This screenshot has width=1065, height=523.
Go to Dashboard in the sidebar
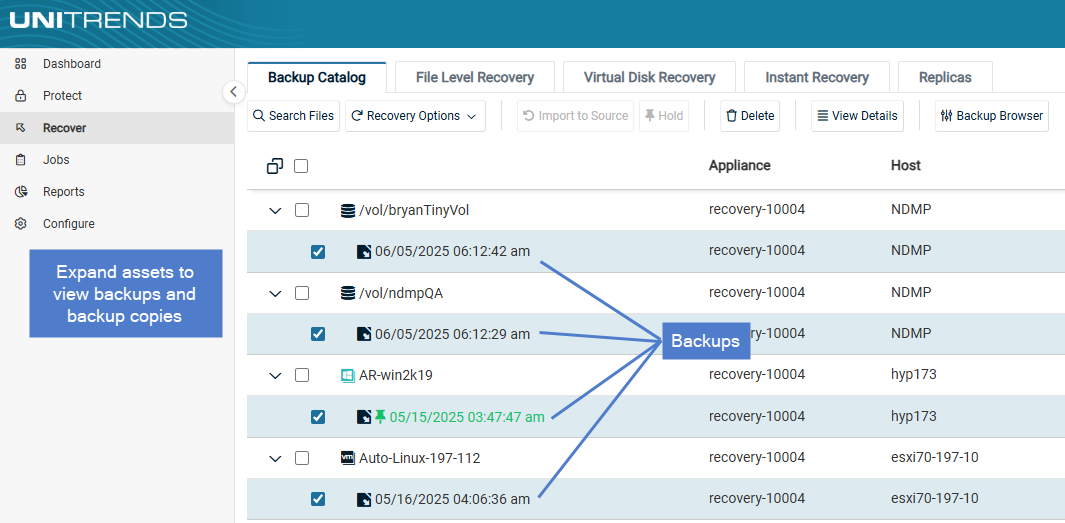[71, 64]
